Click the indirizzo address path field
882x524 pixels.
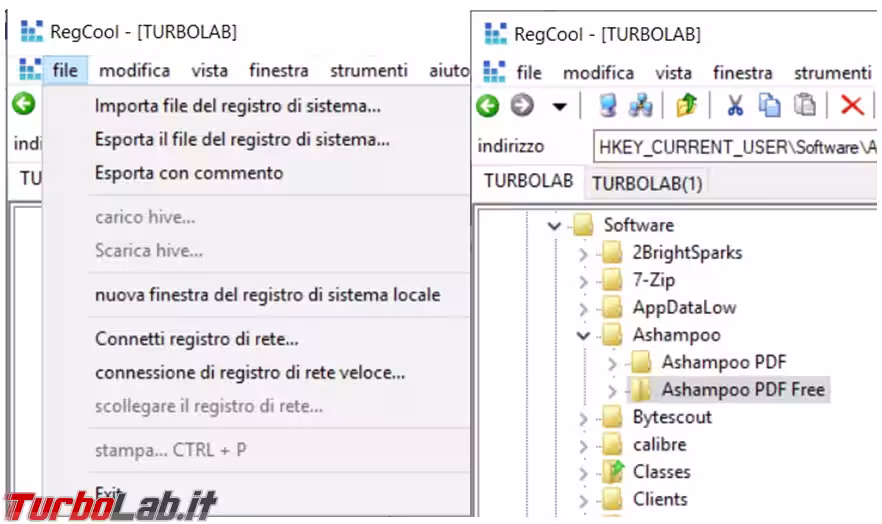(735, 147)
